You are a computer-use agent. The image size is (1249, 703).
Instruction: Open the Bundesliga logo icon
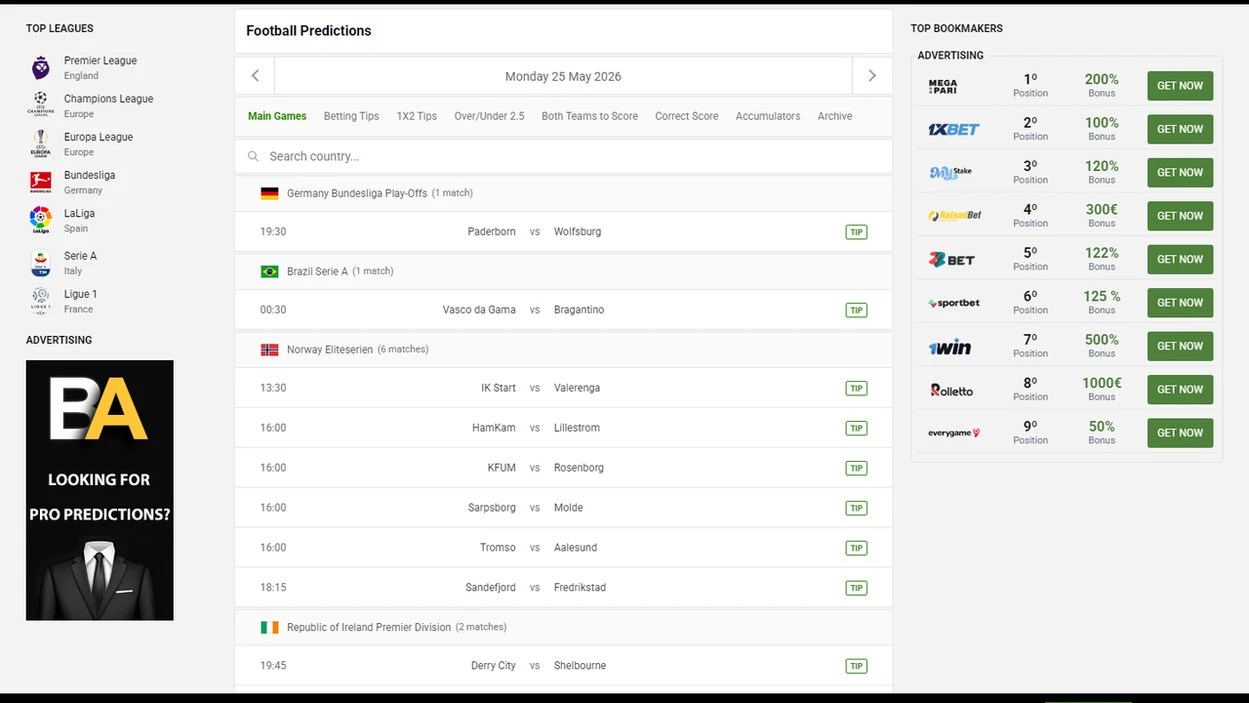tap(40, 182)
